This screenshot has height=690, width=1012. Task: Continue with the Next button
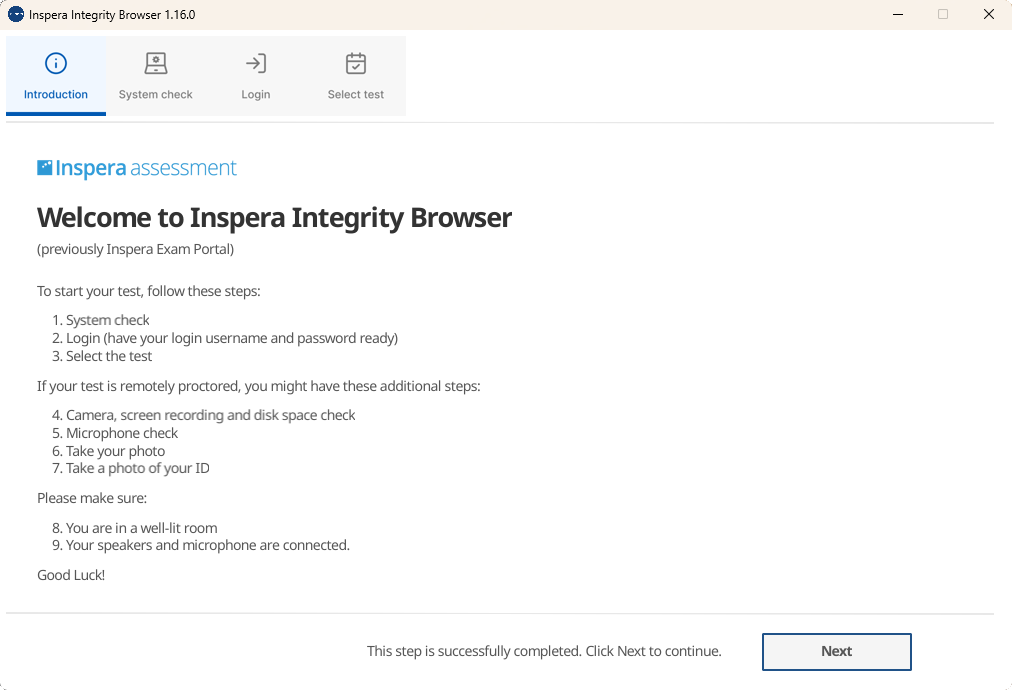(x=836, y=651)
